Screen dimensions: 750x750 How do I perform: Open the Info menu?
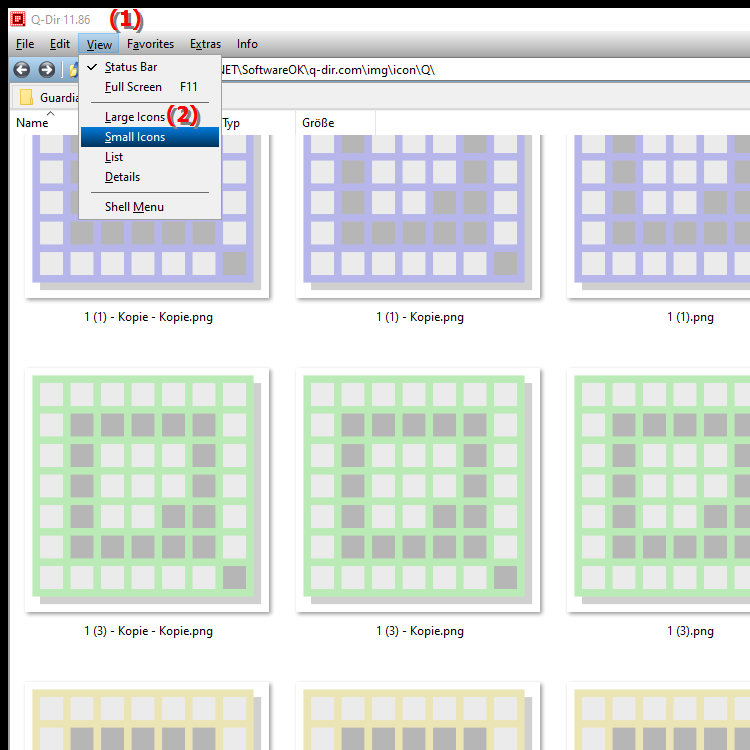tap(247, 44)
